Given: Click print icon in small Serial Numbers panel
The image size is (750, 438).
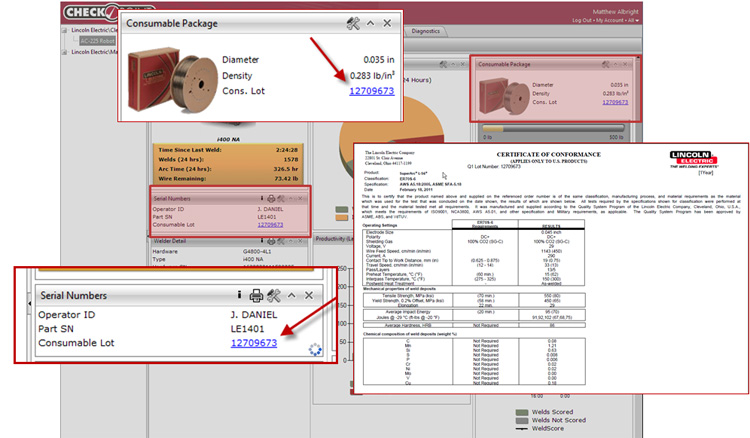Looking at the screenshot, I should (269, 198).
